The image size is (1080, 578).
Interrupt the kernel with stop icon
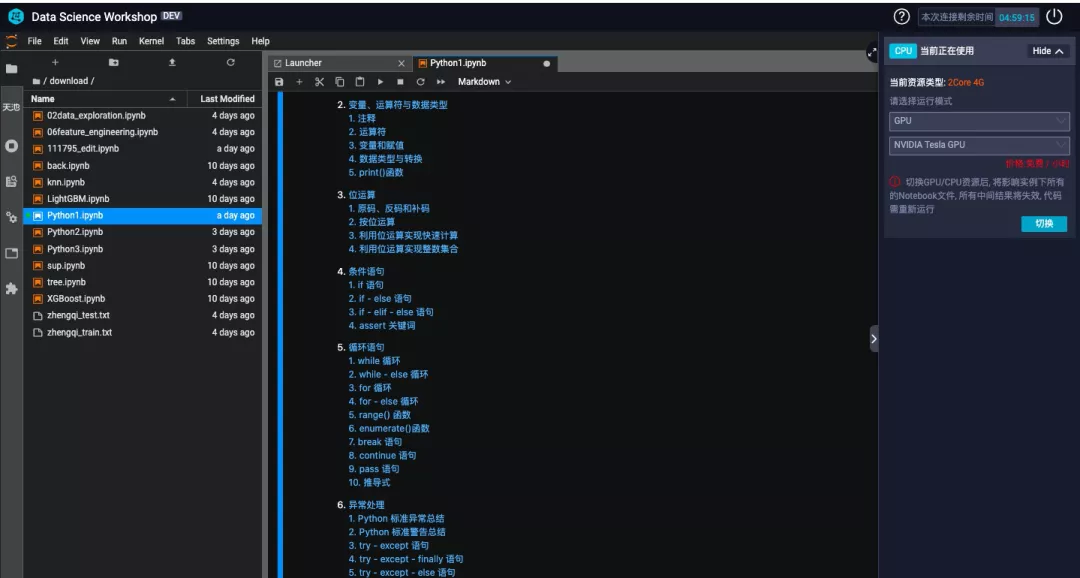[x=400, y=81]
